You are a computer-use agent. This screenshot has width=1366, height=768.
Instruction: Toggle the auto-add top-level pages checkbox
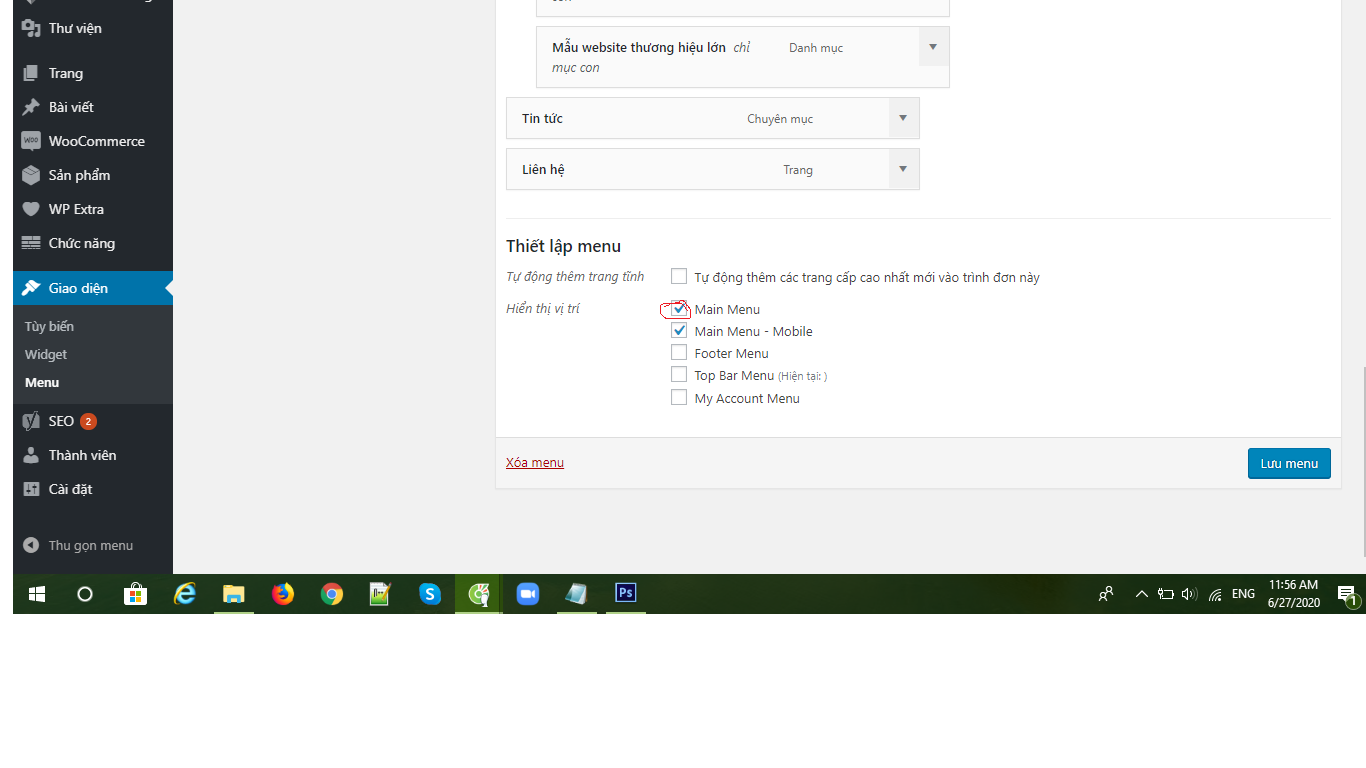pos(679,277)
